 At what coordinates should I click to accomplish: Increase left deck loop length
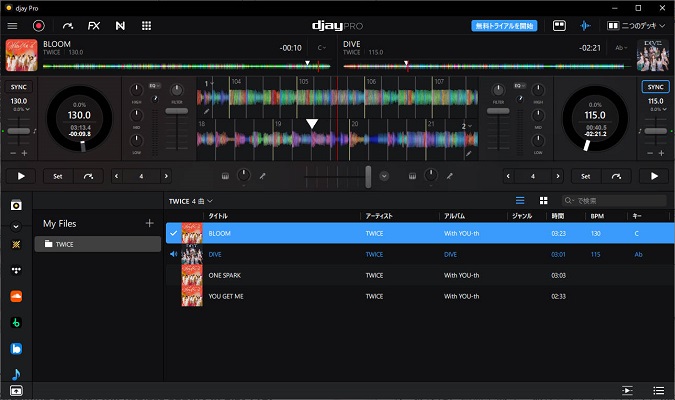tap(166, 176)
